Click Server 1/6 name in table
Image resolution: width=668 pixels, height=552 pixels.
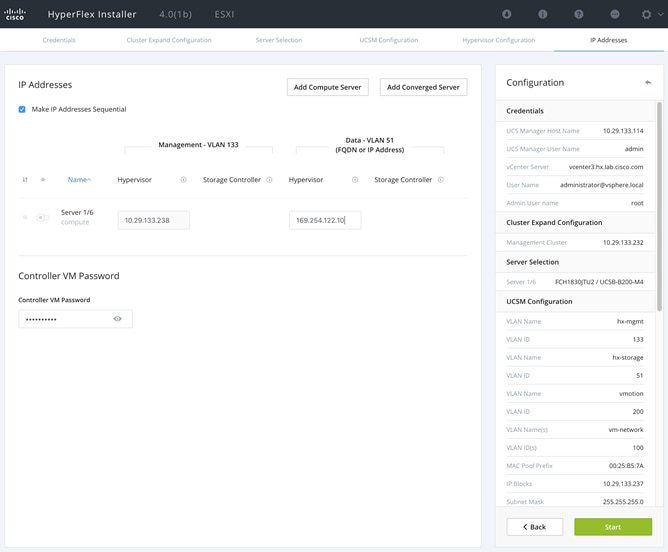click(77, 212)
